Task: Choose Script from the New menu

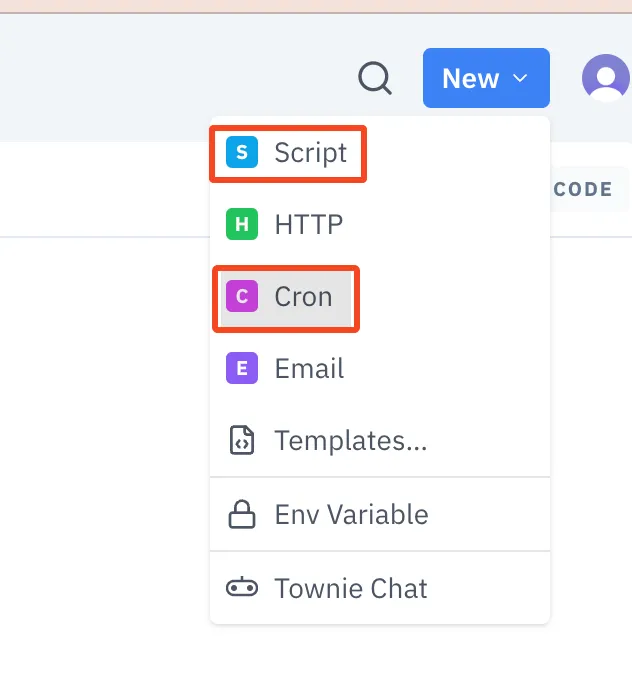Action: [310, 152]
